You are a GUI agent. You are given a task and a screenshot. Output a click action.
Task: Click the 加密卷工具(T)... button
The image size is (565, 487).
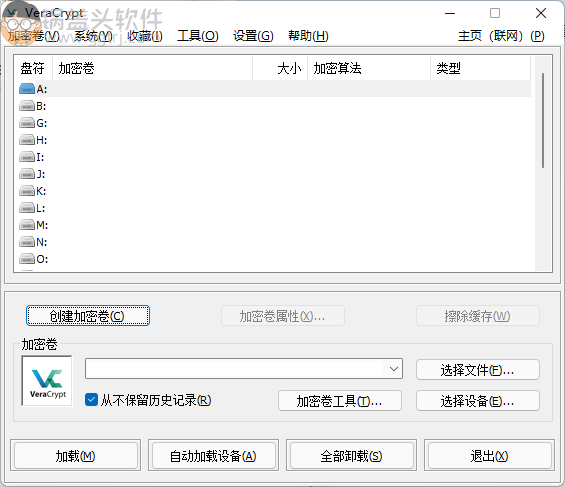point(340,401)
